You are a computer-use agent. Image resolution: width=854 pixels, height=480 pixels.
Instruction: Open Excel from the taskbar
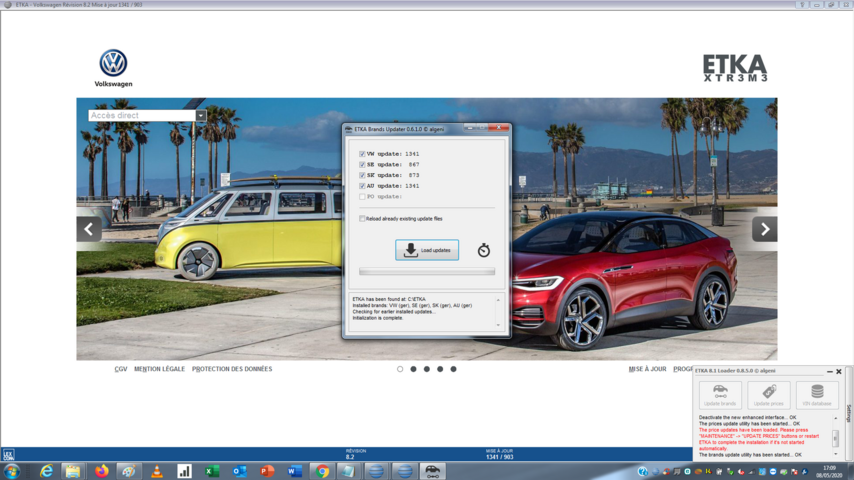(x=212, y=471)
